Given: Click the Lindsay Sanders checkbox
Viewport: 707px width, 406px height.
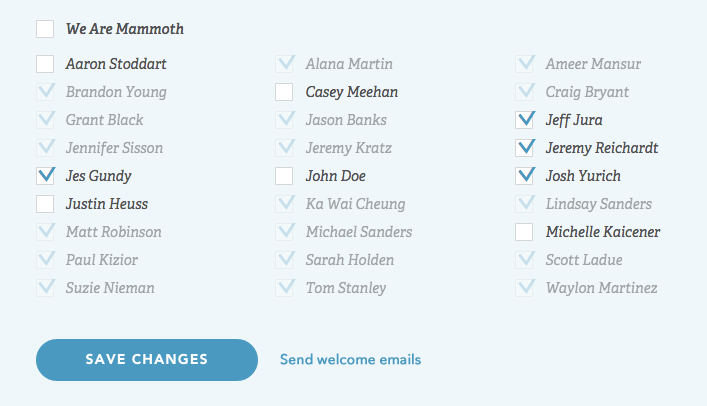Looking at the screenshot, I should pos(525,204).
